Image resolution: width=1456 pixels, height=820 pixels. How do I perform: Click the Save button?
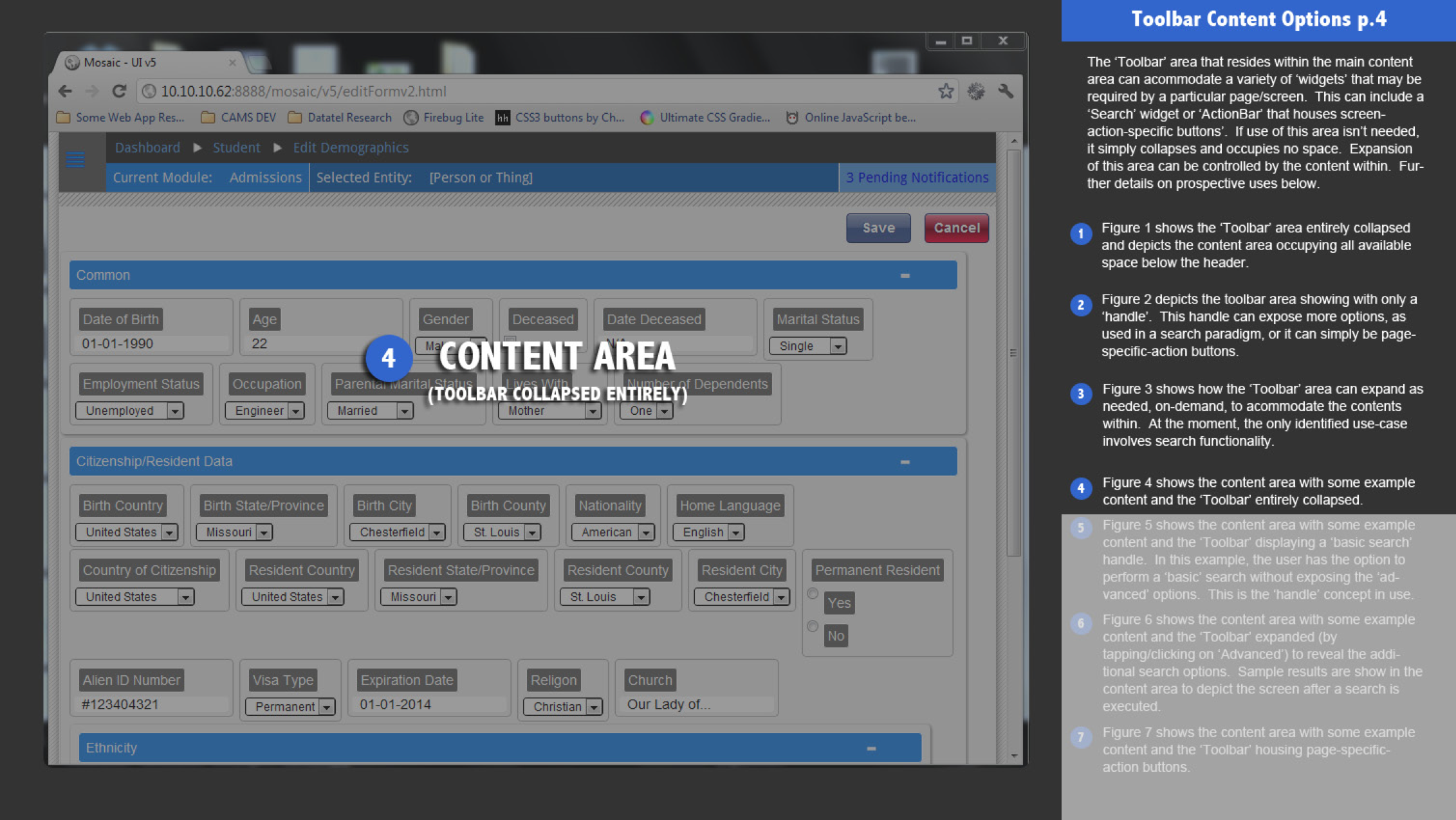coord(878,228)
